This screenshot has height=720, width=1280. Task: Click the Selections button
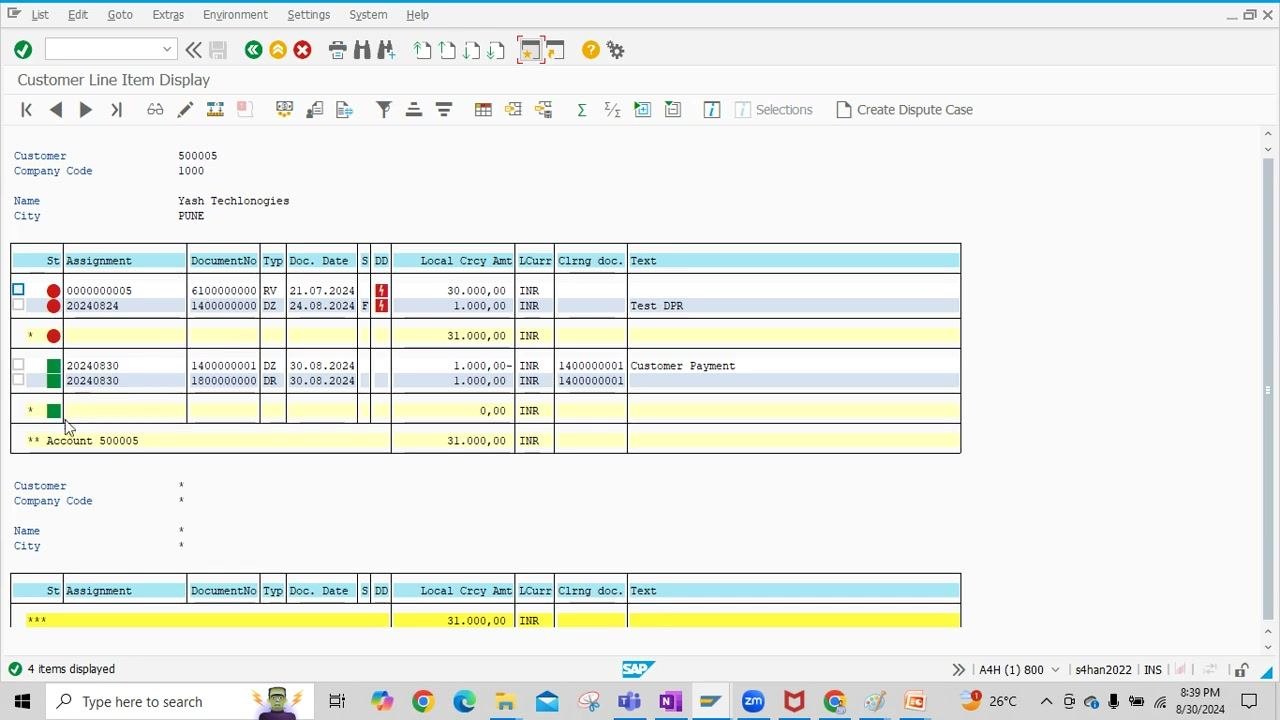point(773,110)
